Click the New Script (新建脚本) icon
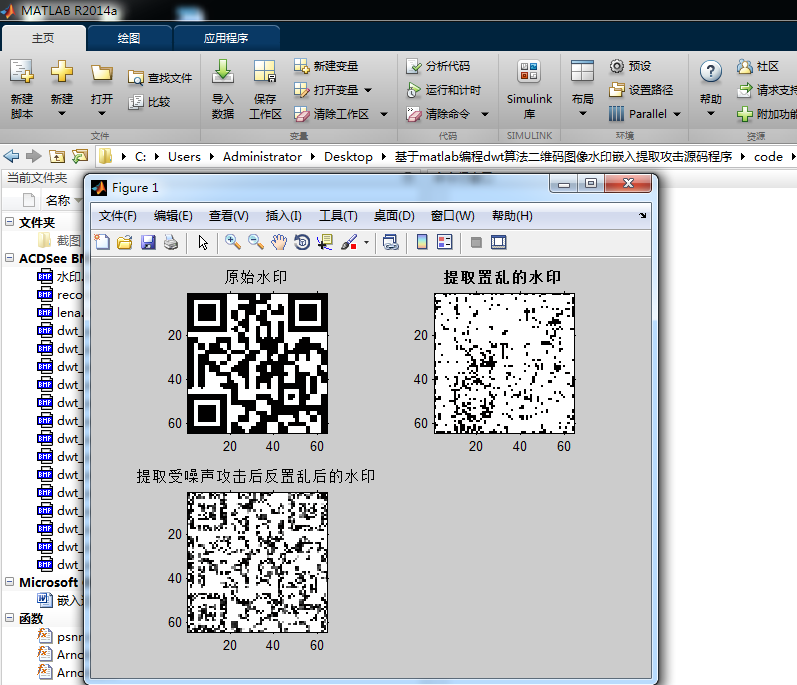 22,72
